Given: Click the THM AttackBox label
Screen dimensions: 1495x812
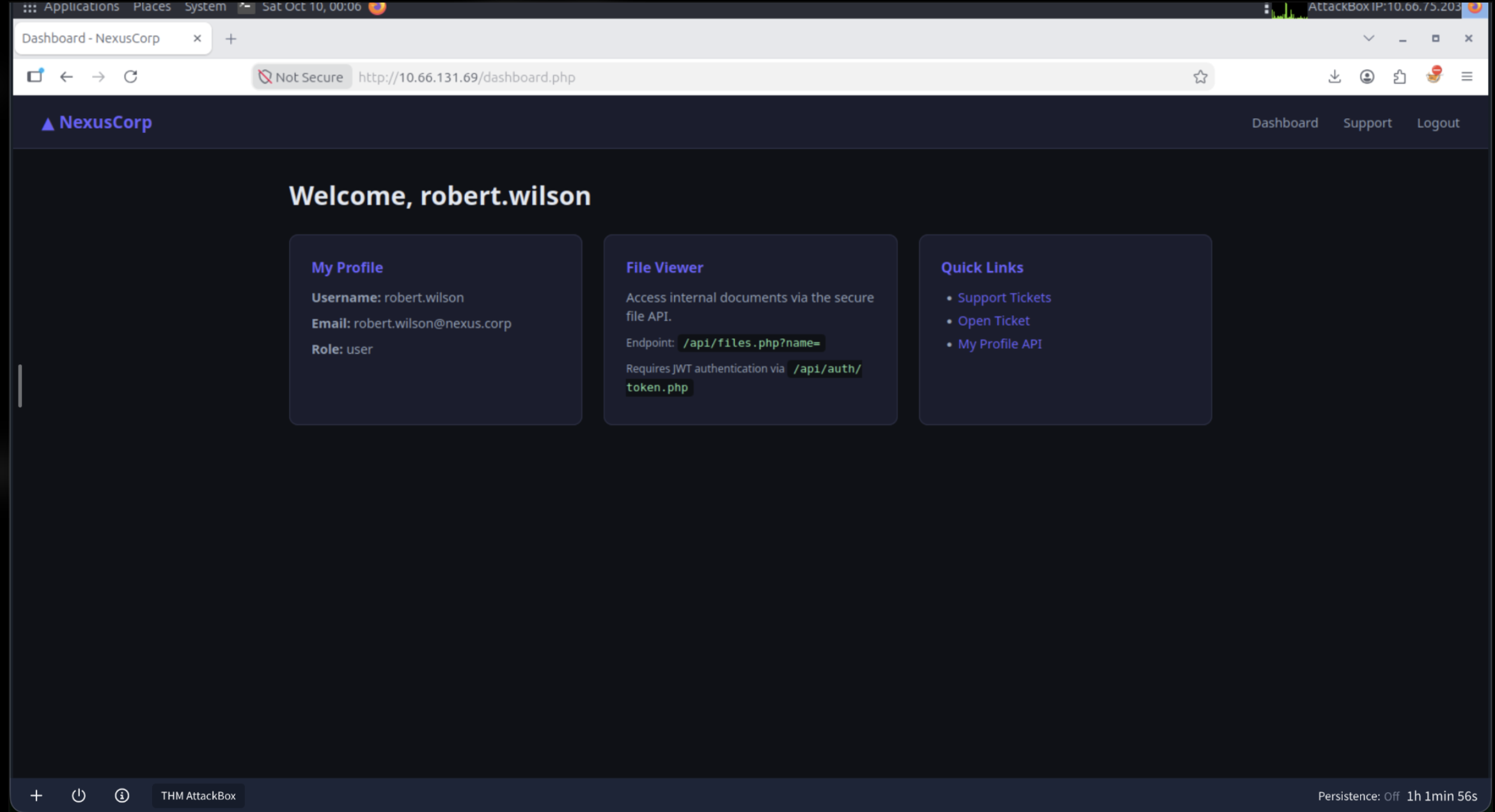Looking at the screenshot, I should (x=198, y=795).
